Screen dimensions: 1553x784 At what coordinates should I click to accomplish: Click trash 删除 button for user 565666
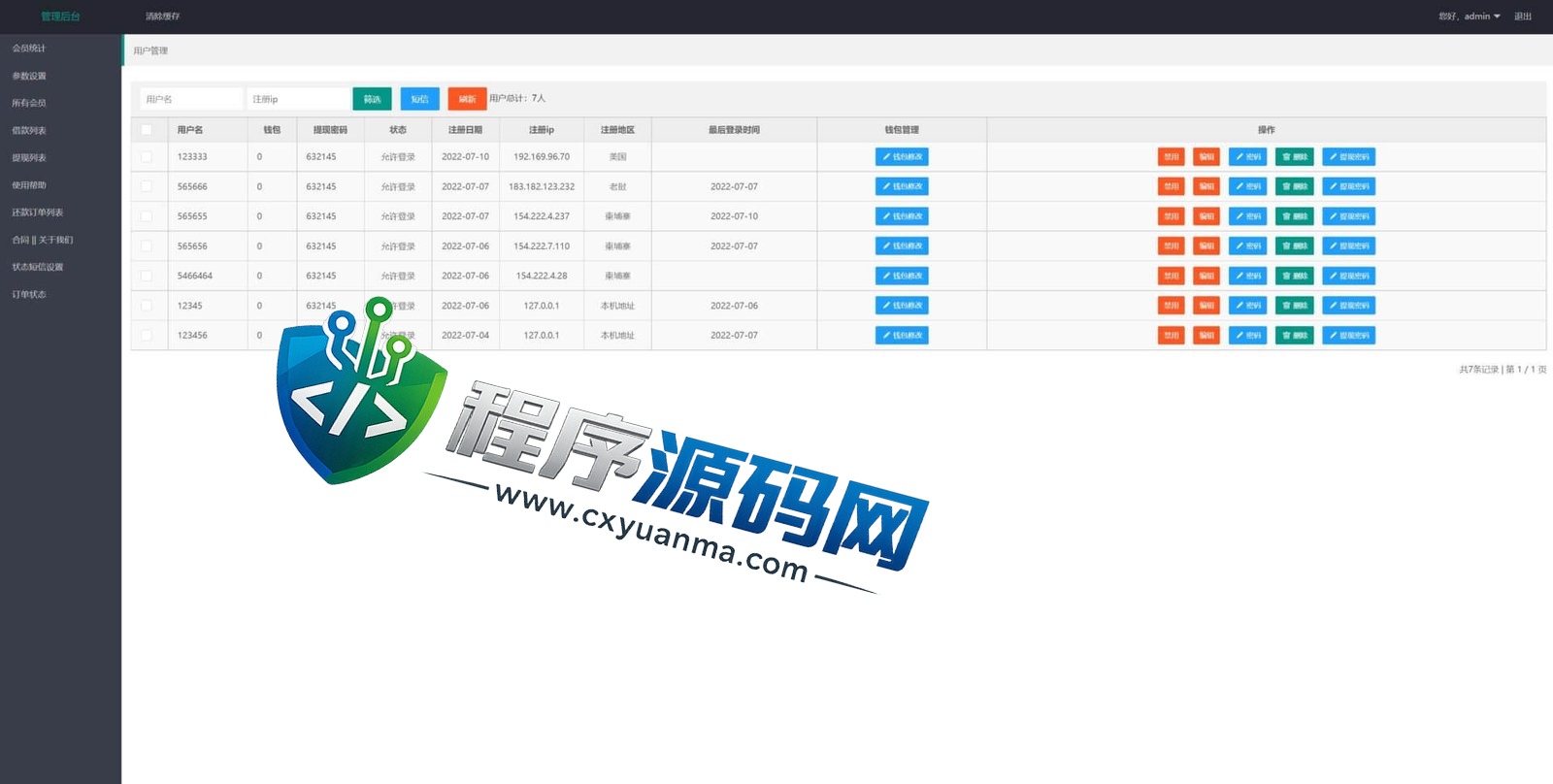(x=1295, y=186)
